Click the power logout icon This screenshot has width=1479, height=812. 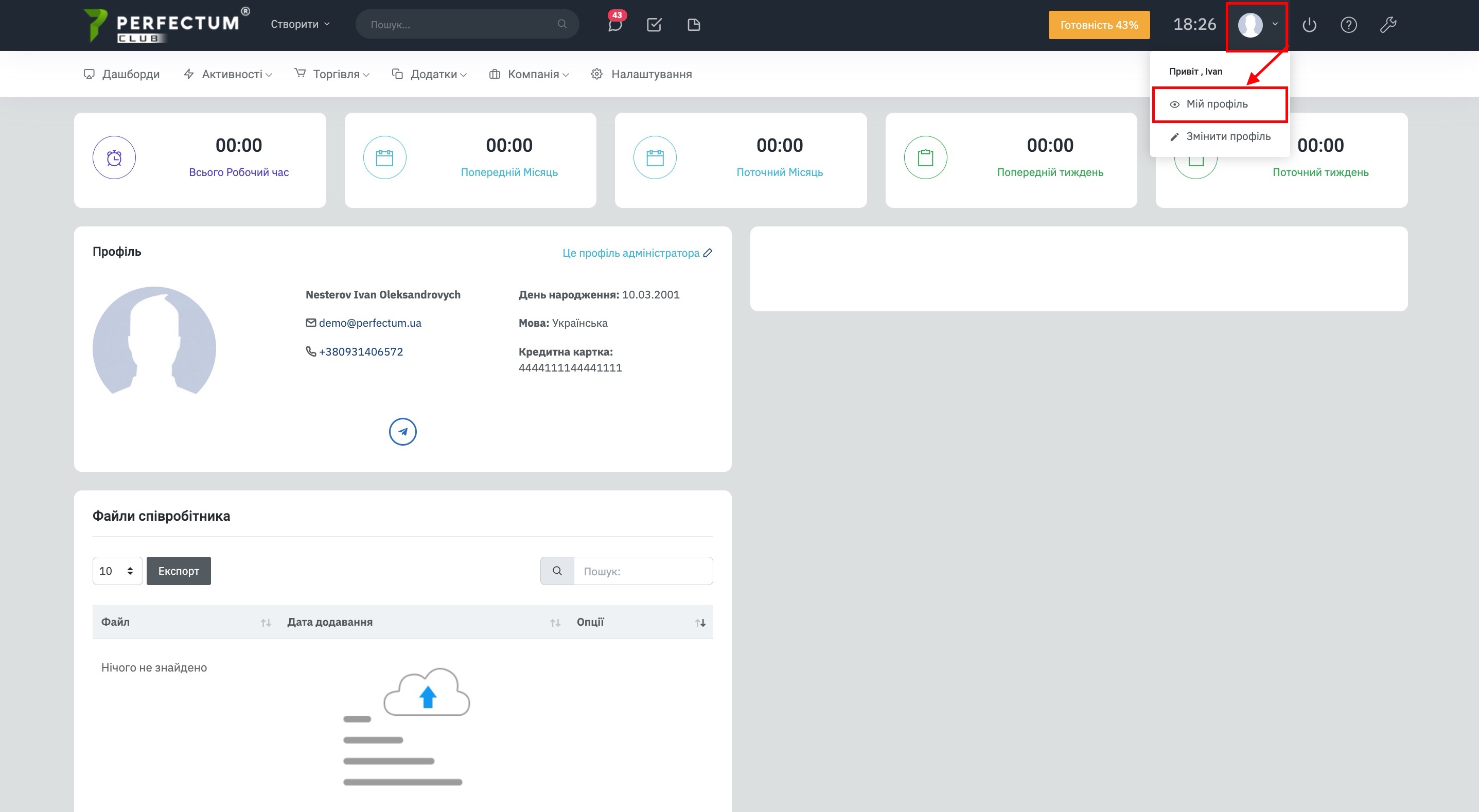tap(1309, 25)
